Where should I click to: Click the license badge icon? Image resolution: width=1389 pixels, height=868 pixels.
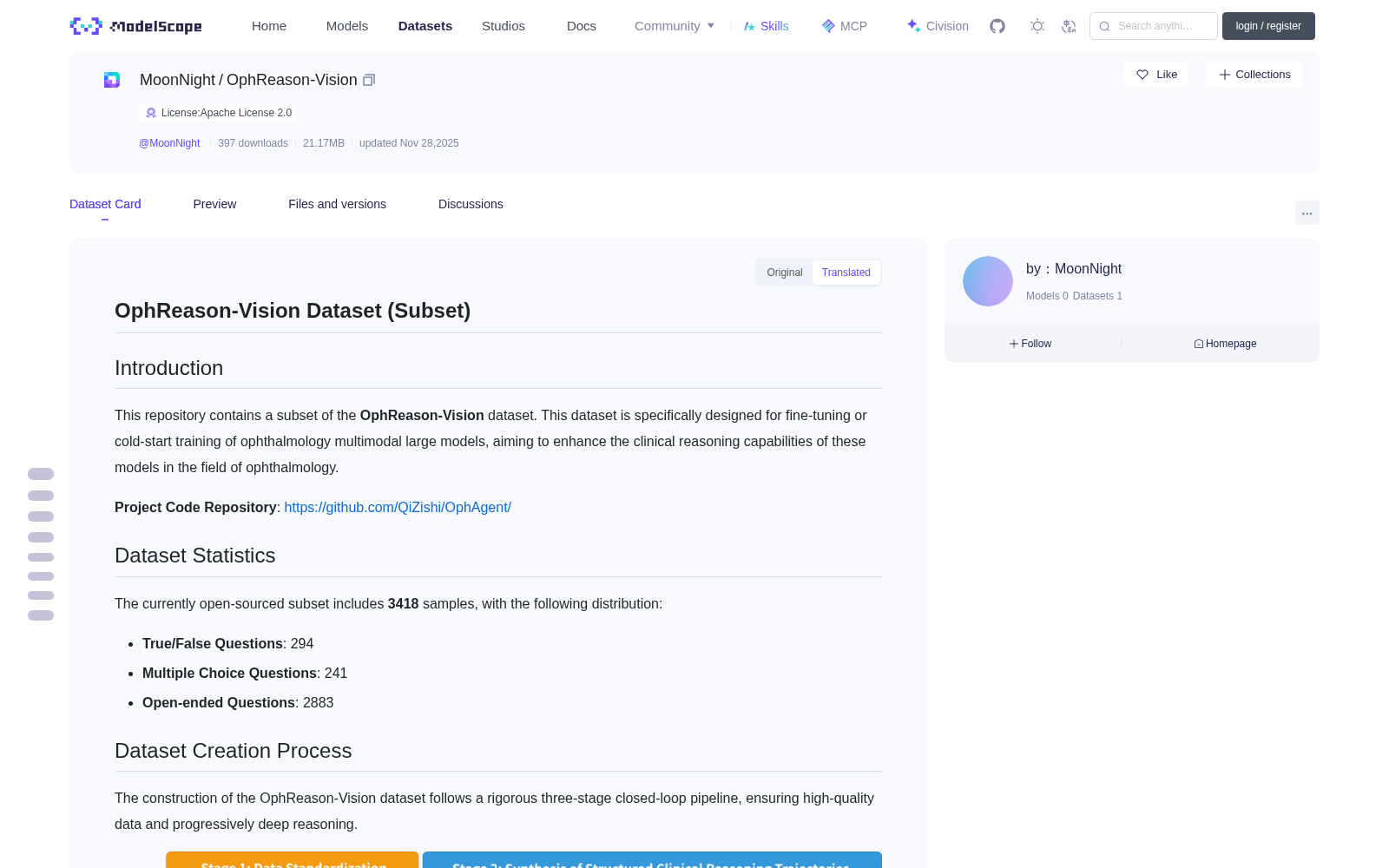151,113
